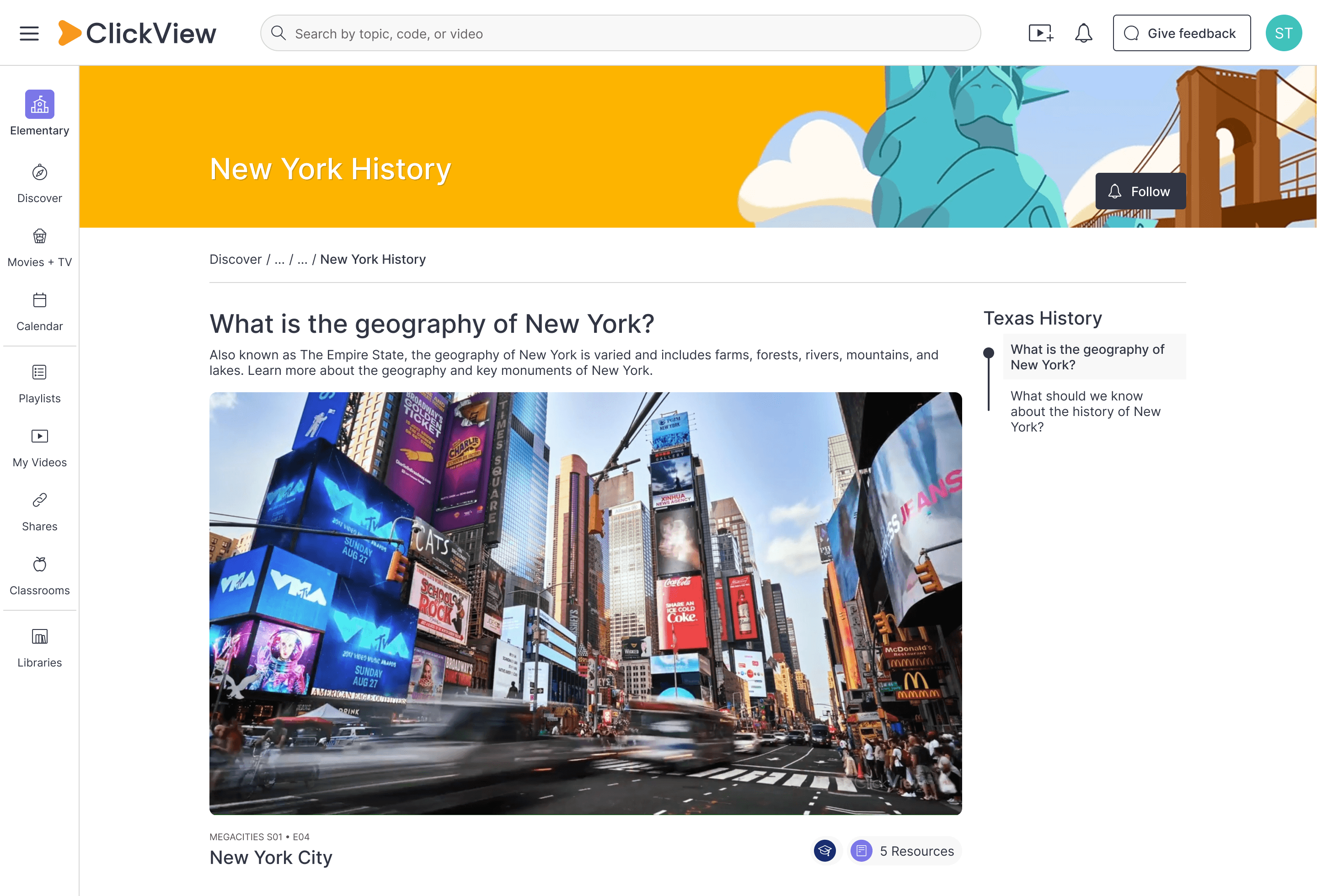Click the graduation cap icon below the video
The height and width of the screenshot is (896, 1317).
point(824,851)
